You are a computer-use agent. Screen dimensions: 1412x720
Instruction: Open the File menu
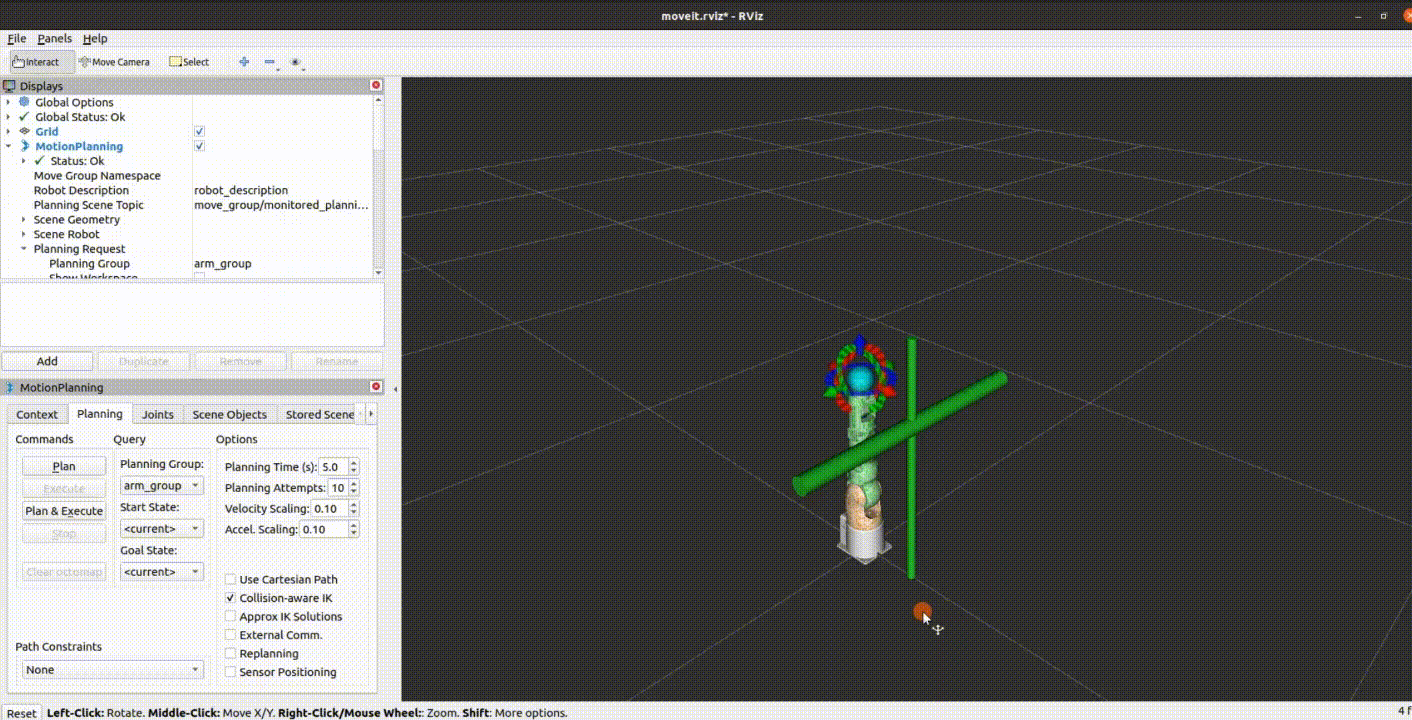pos(17,39)
